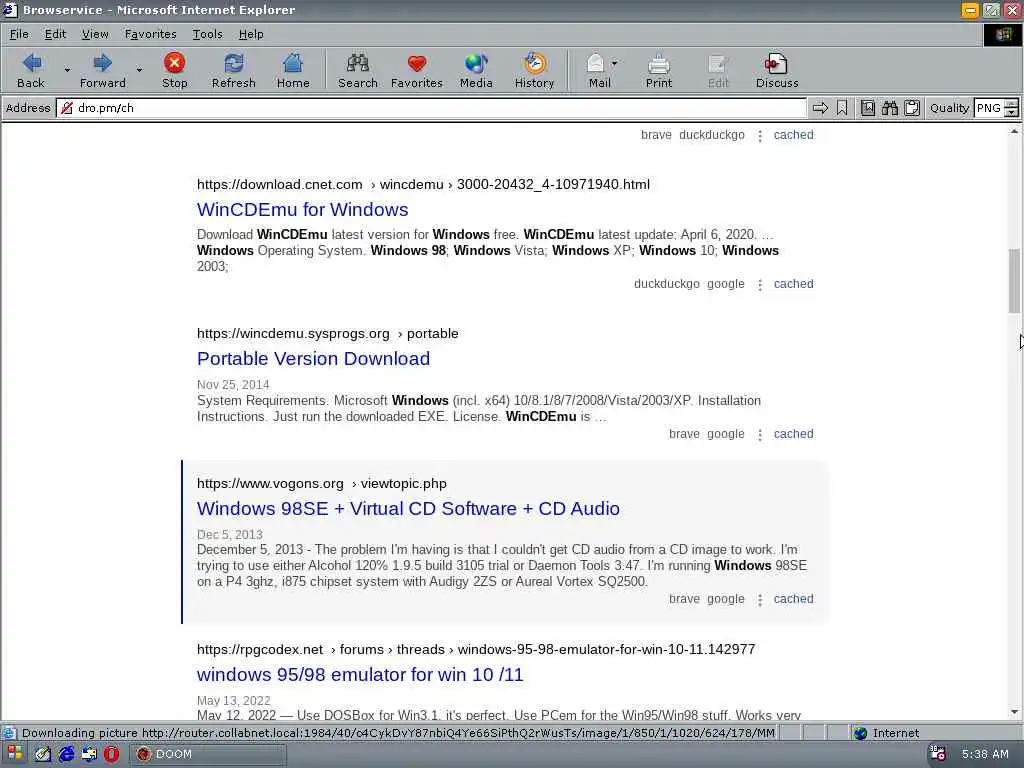Open 'Windows 98SE + Virtual CD Software' link
The width and height of the screenshot is (1024, 768).
[x=408, y=509]
